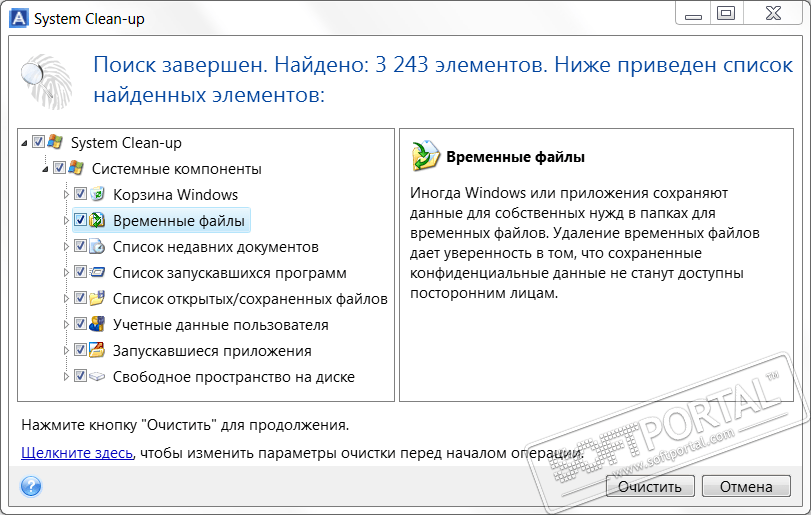Select the Корзина Windows tree item

click(x=175, y=194)
